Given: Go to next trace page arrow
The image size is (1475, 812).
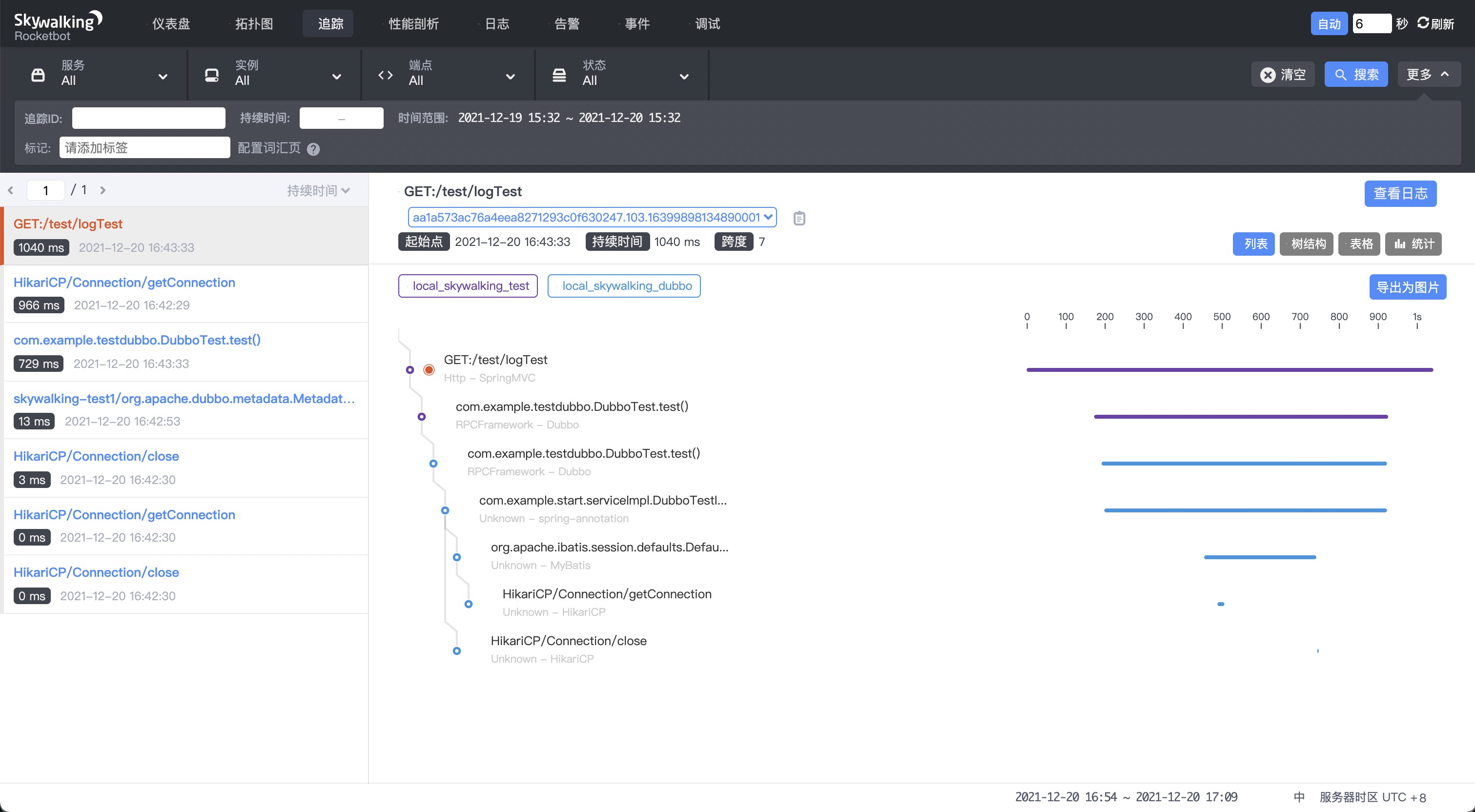Looking at the screenshot, I should pyautogui.click(x=102, y=190).
